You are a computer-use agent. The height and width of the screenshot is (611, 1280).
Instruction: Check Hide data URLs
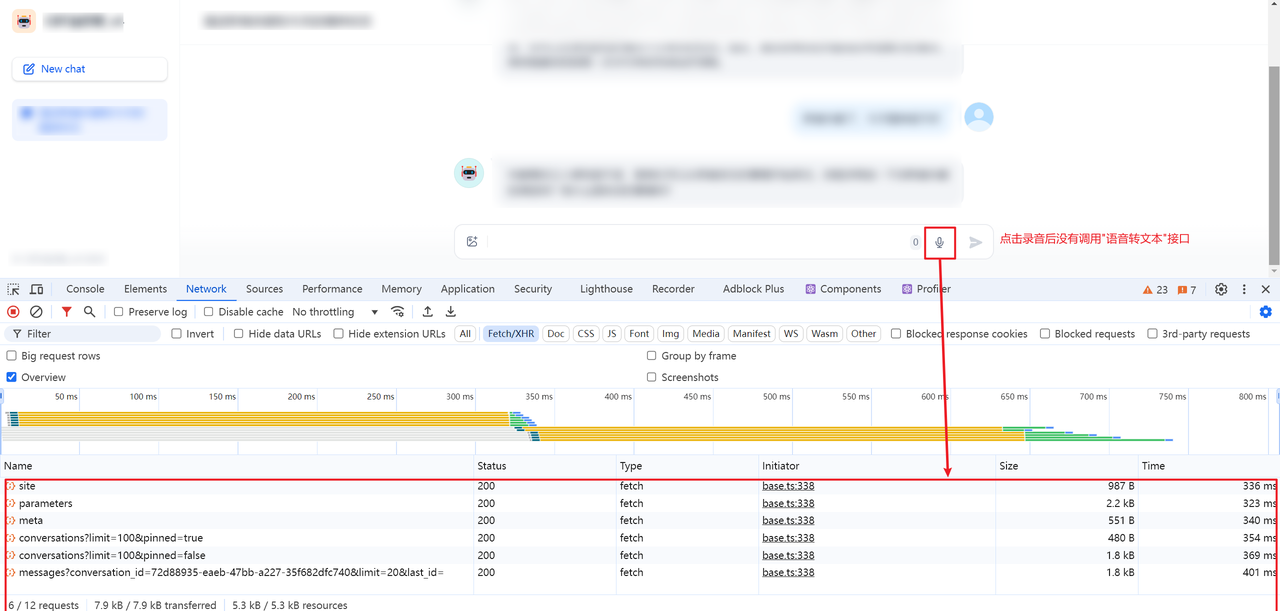pyautogui.click(x=238, y=334)
